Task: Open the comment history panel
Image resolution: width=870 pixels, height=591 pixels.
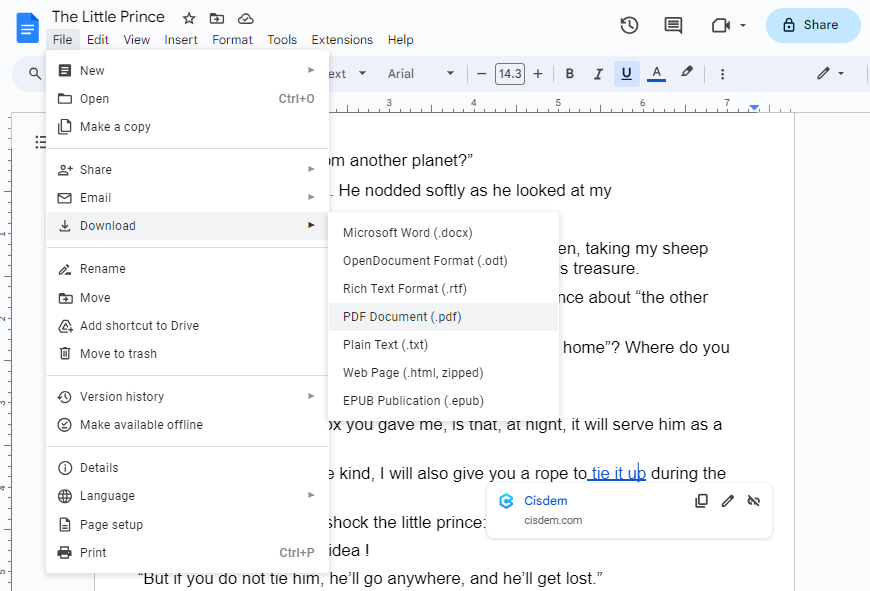Action: click(672, 26)
